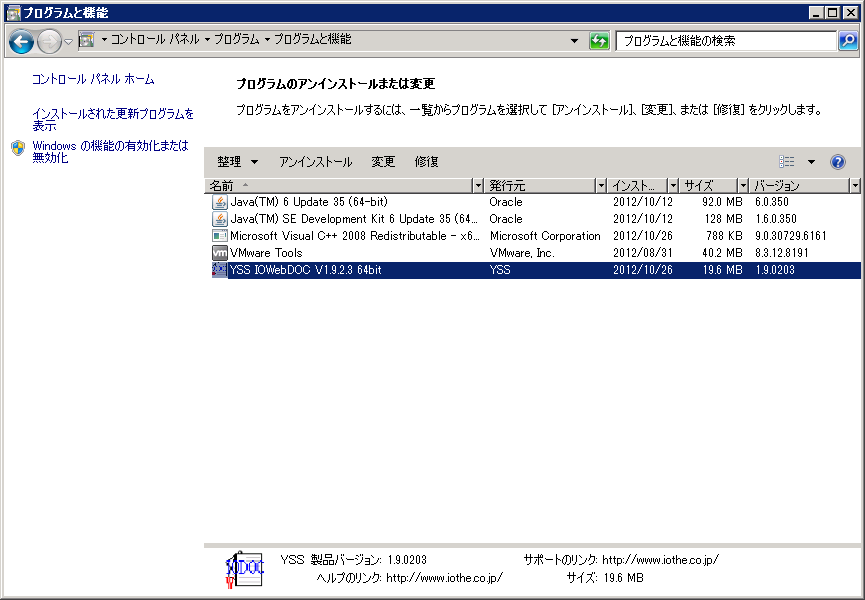Image resolution: width=865 pixels, height=600 pixels.
Task: Maximize the プログラムと機能 window
Action: [833, 12]
